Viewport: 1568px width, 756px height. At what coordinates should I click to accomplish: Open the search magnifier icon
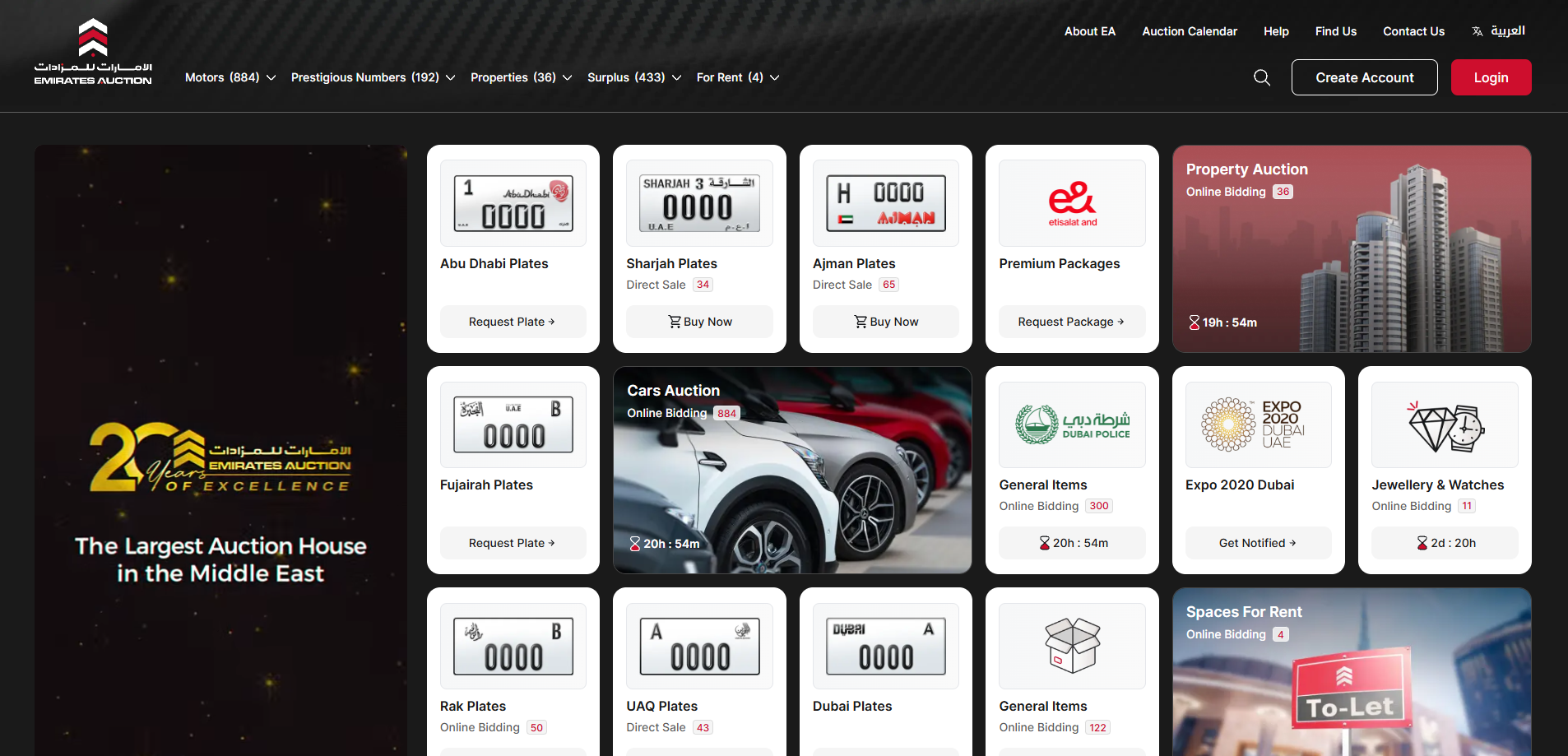point(1261,77)
